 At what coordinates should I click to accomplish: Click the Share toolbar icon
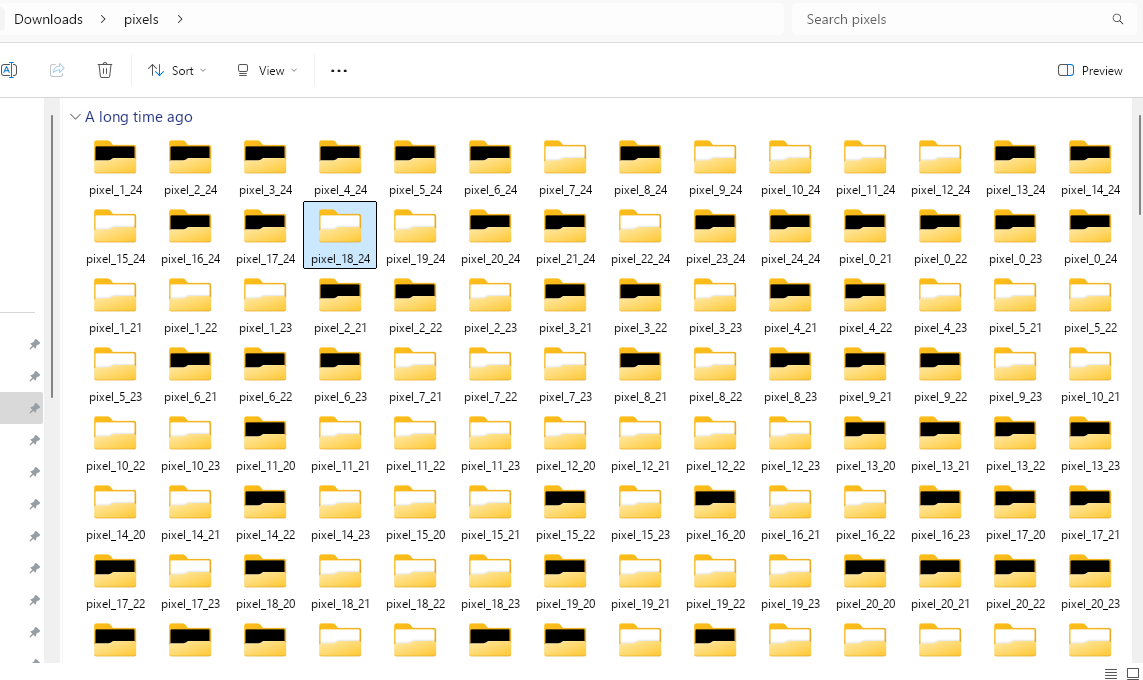tap(57, 71)
